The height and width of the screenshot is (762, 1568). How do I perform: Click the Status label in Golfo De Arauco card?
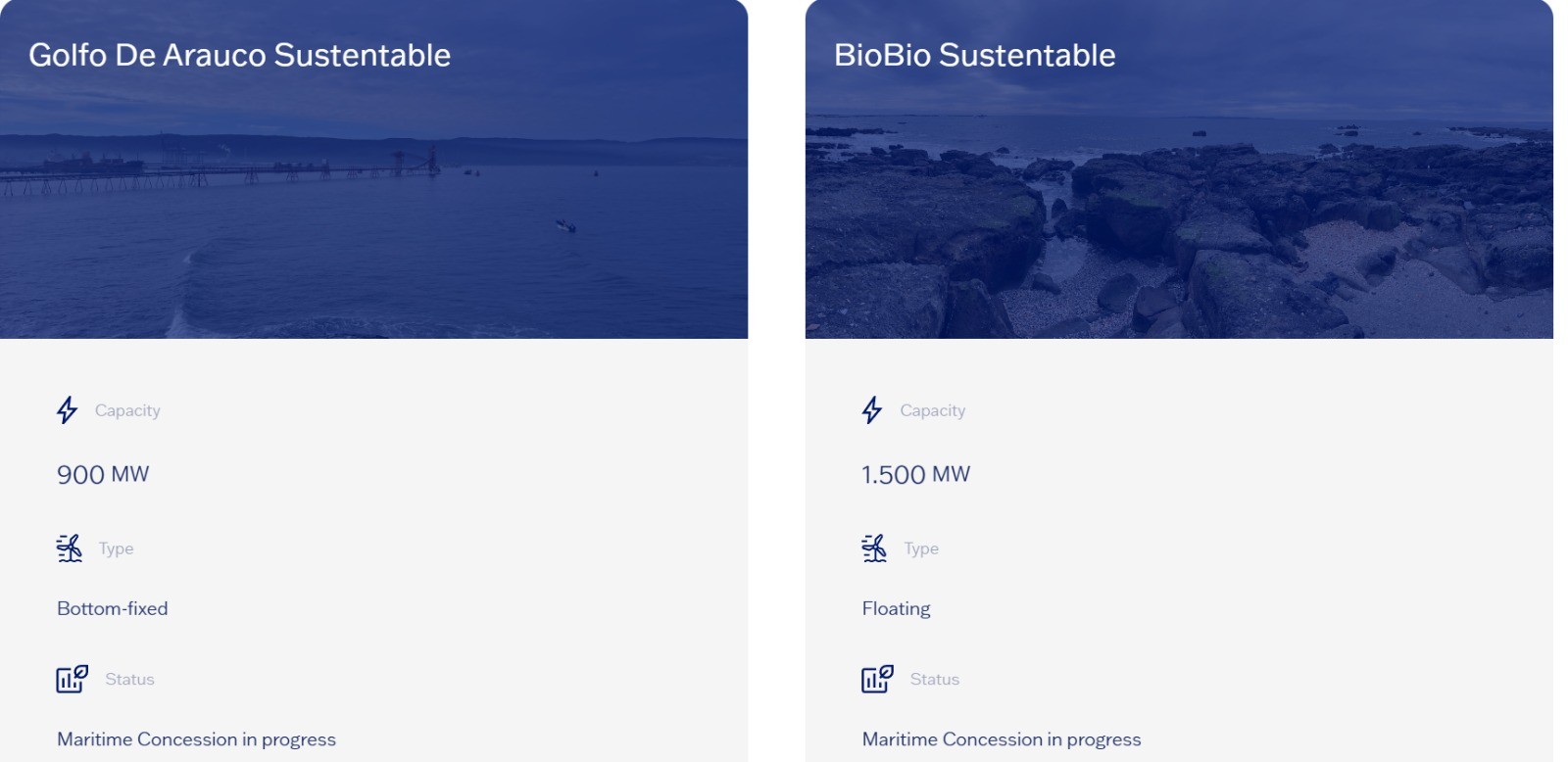click(129, 679)
